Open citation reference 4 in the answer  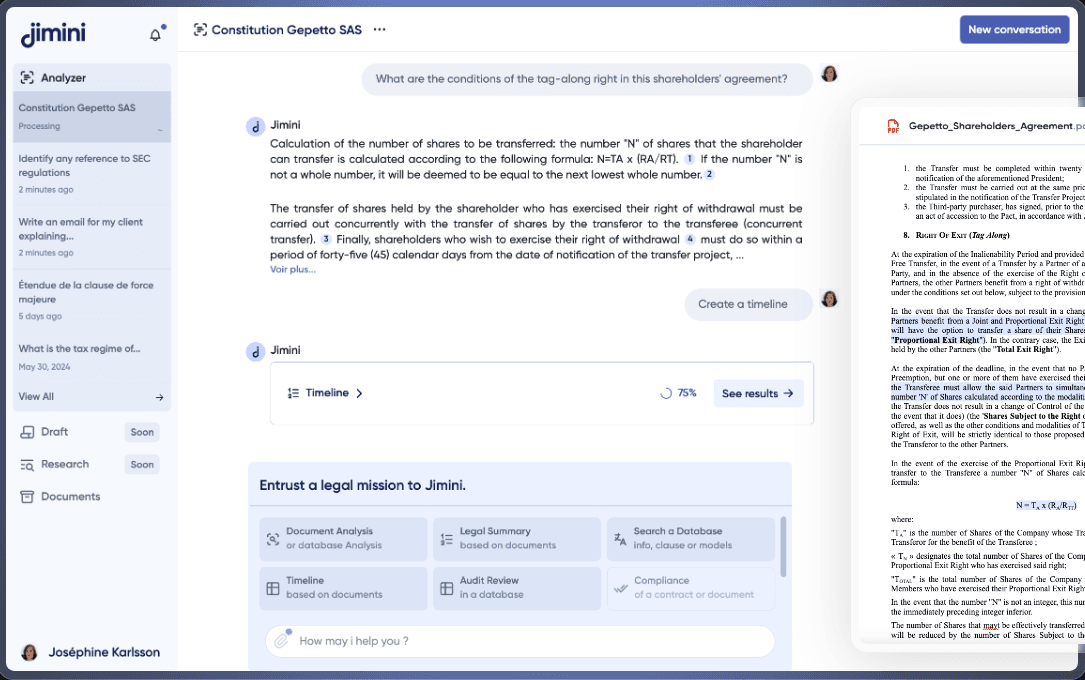690,239
